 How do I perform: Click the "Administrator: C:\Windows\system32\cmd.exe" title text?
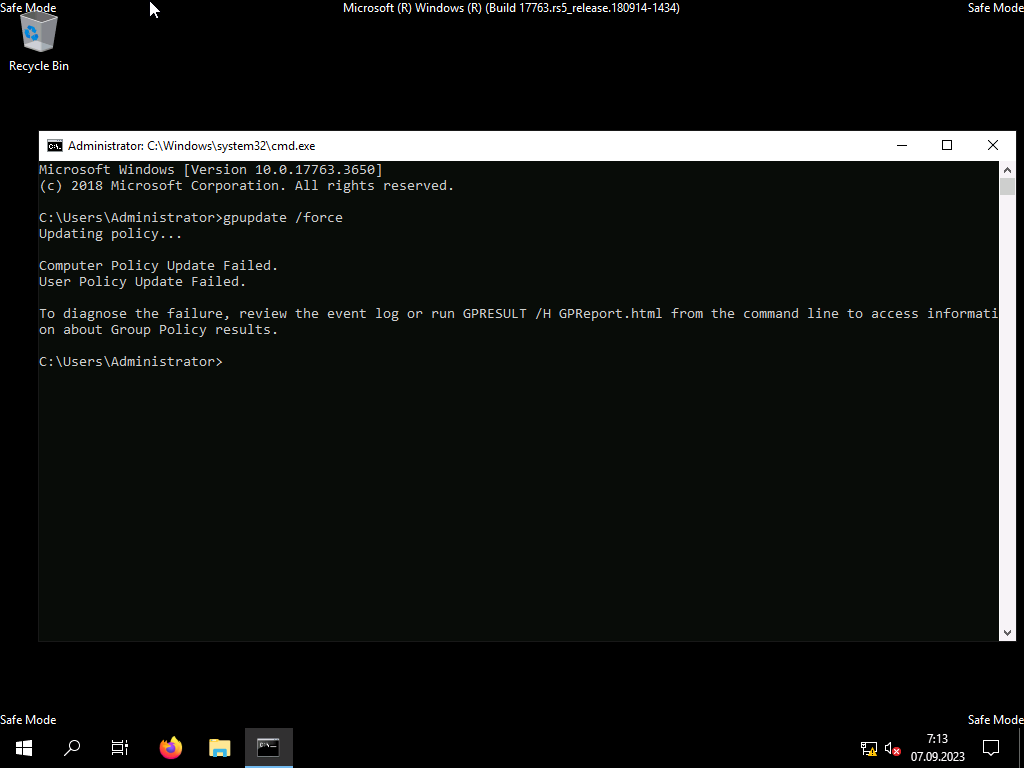pyautogui.click(x=191, y=146)
